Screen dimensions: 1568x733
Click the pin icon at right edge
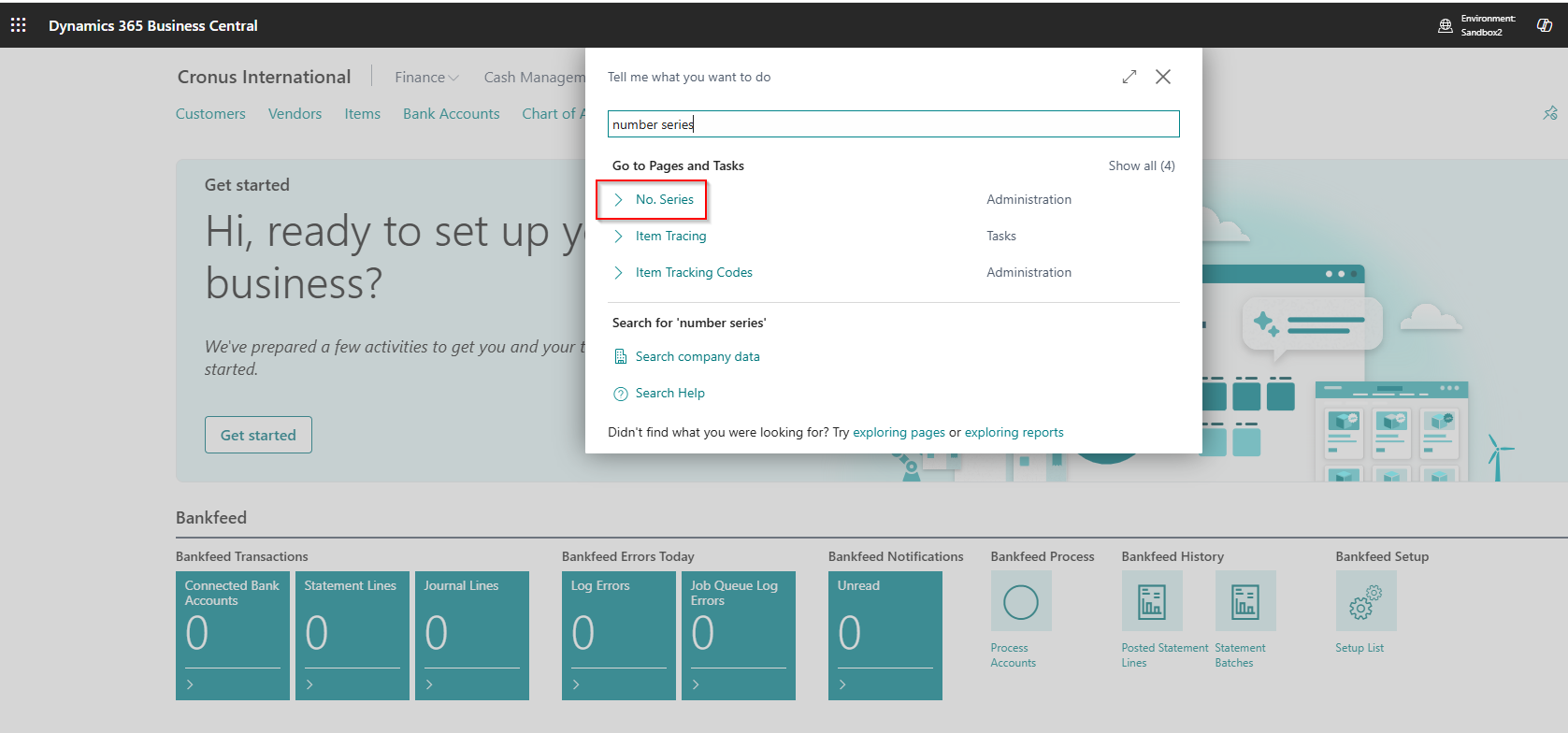[x=1550, y=113]
